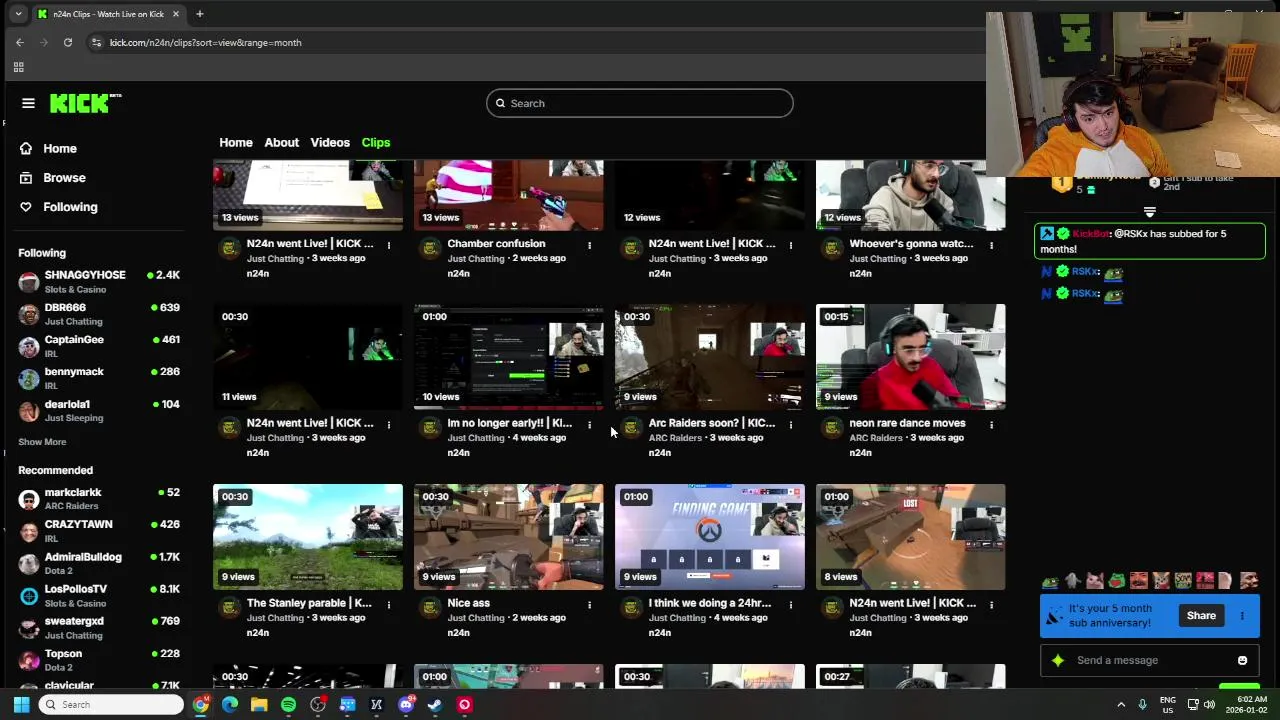
Task: Click green sparkle icon in chat input
Action: pos(1058,660)
